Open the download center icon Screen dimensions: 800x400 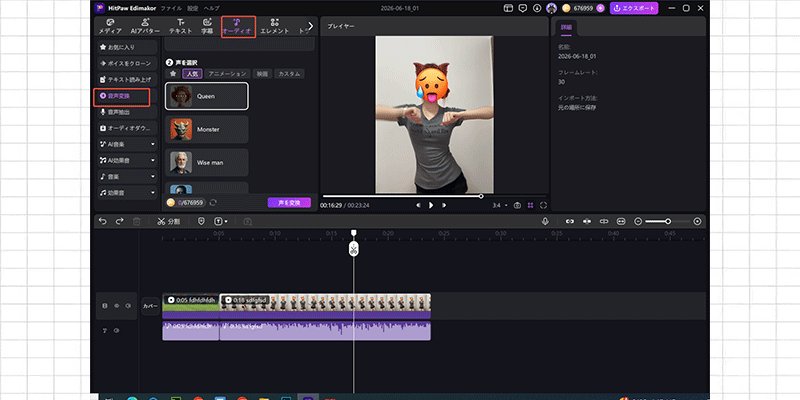(x=537, y=8)
